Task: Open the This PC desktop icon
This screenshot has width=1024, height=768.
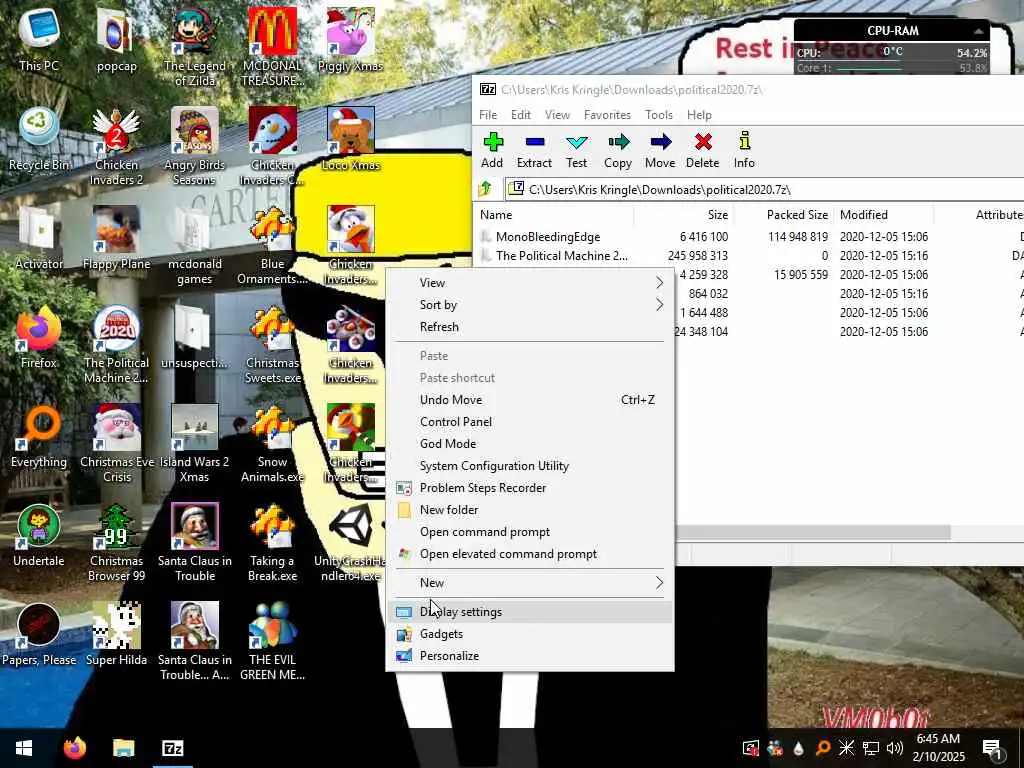Action: [39, 39]
